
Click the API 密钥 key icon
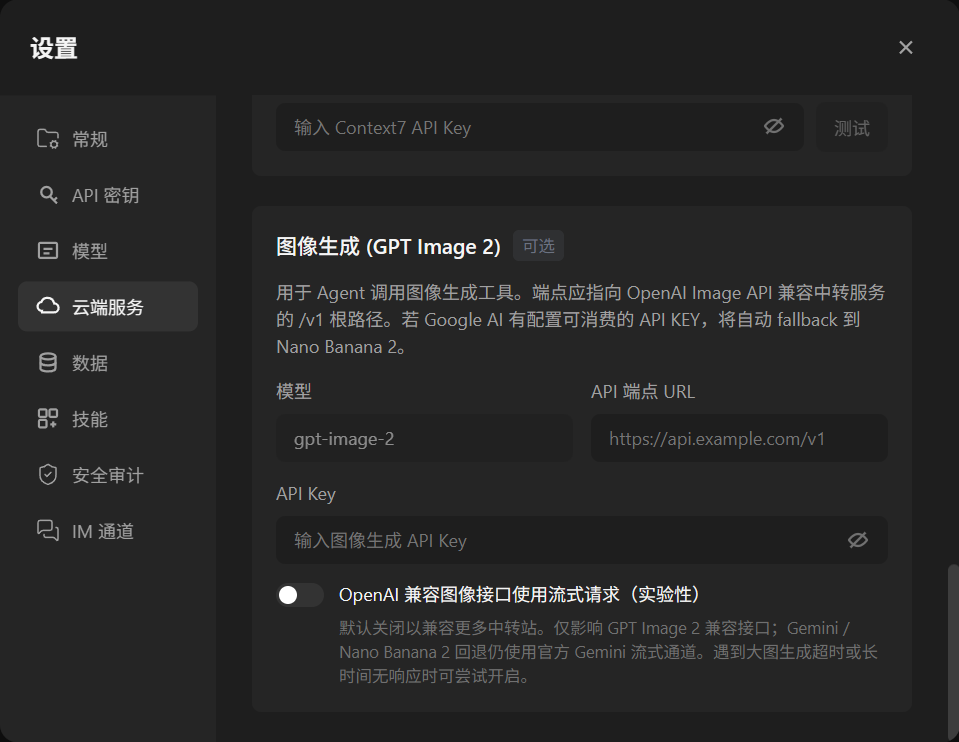pos(48,195)
